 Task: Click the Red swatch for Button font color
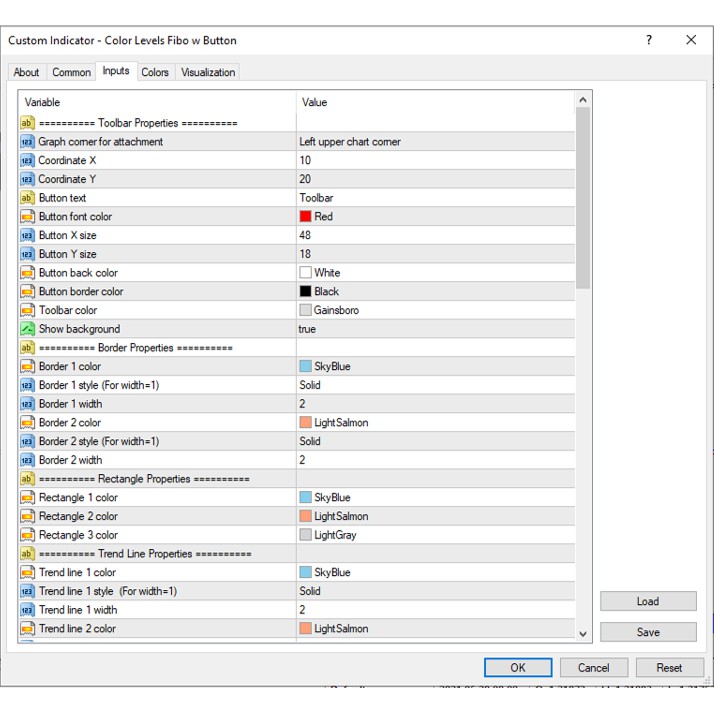click(x=306, y=217)
